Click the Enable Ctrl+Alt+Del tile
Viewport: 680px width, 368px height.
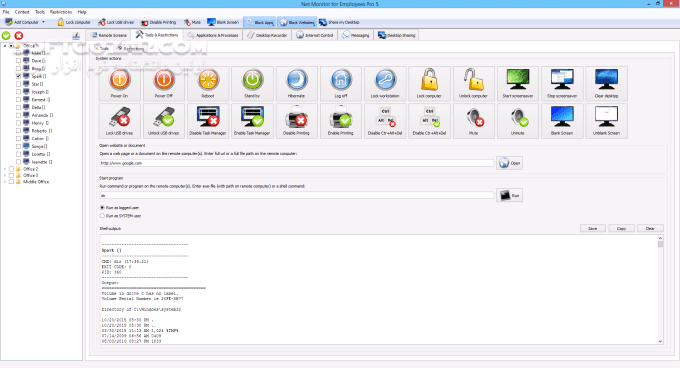(x=430, y=121)
